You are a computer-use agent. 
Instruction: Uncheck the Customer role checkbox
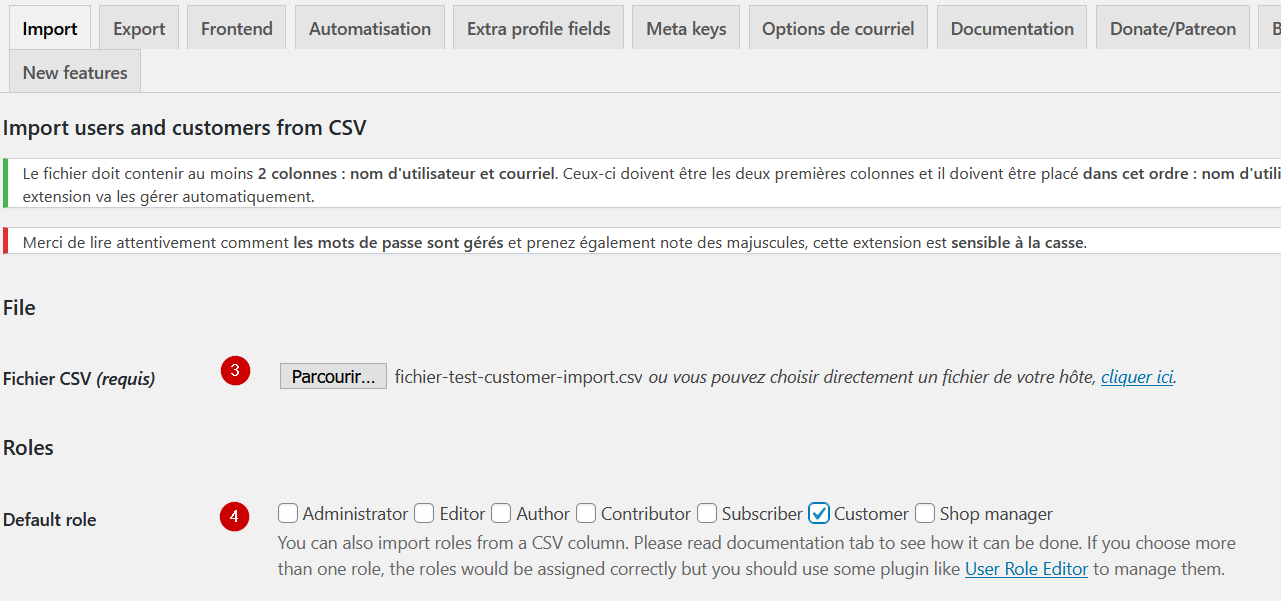tap(819, 513)
